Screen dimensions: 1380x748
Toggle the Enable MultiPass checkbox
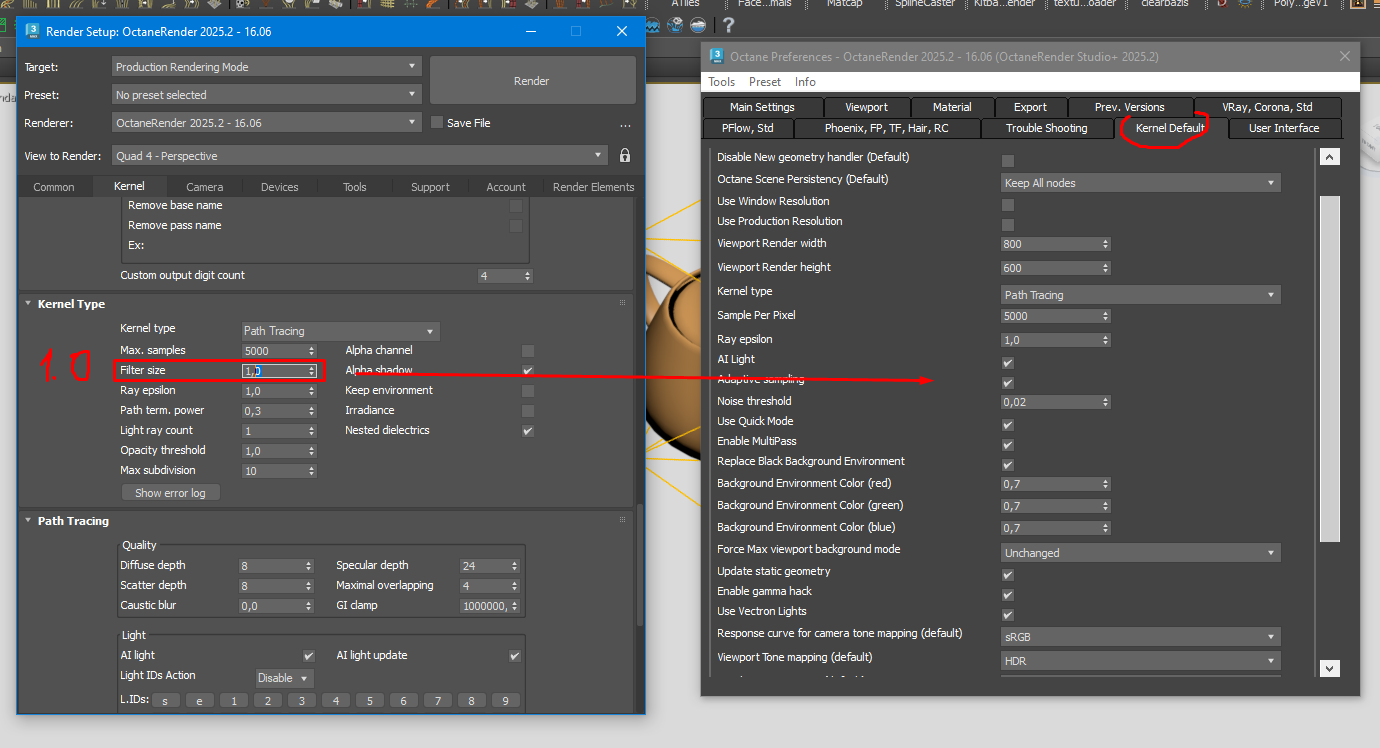1008,445
